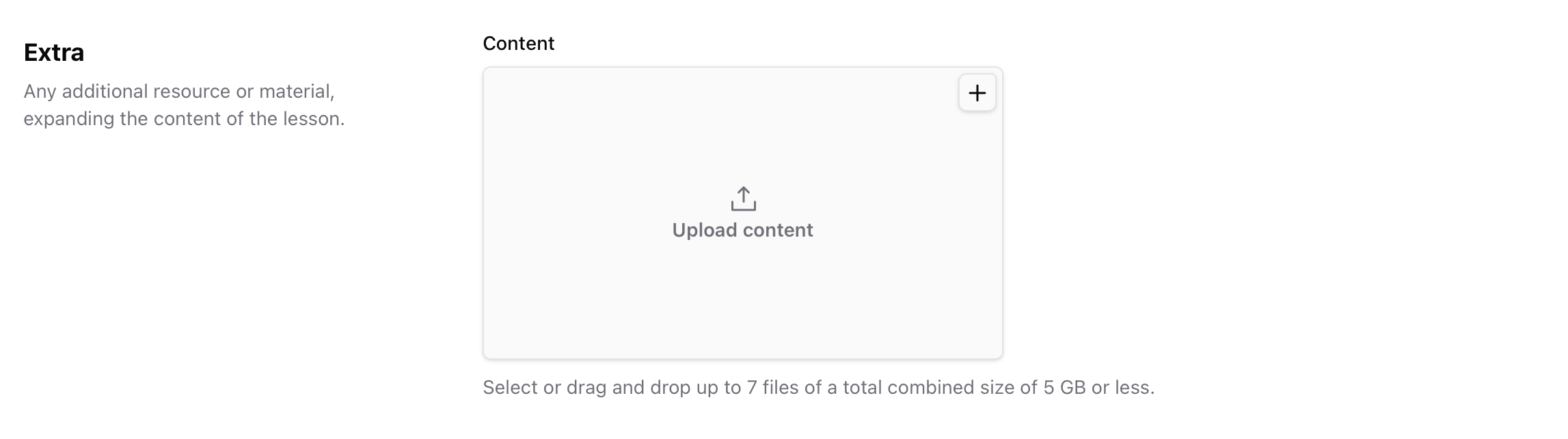Click the upload icon above Upload content
Image resolution: width=1568 pixels, height=439 pixels.
click(744, 200)
